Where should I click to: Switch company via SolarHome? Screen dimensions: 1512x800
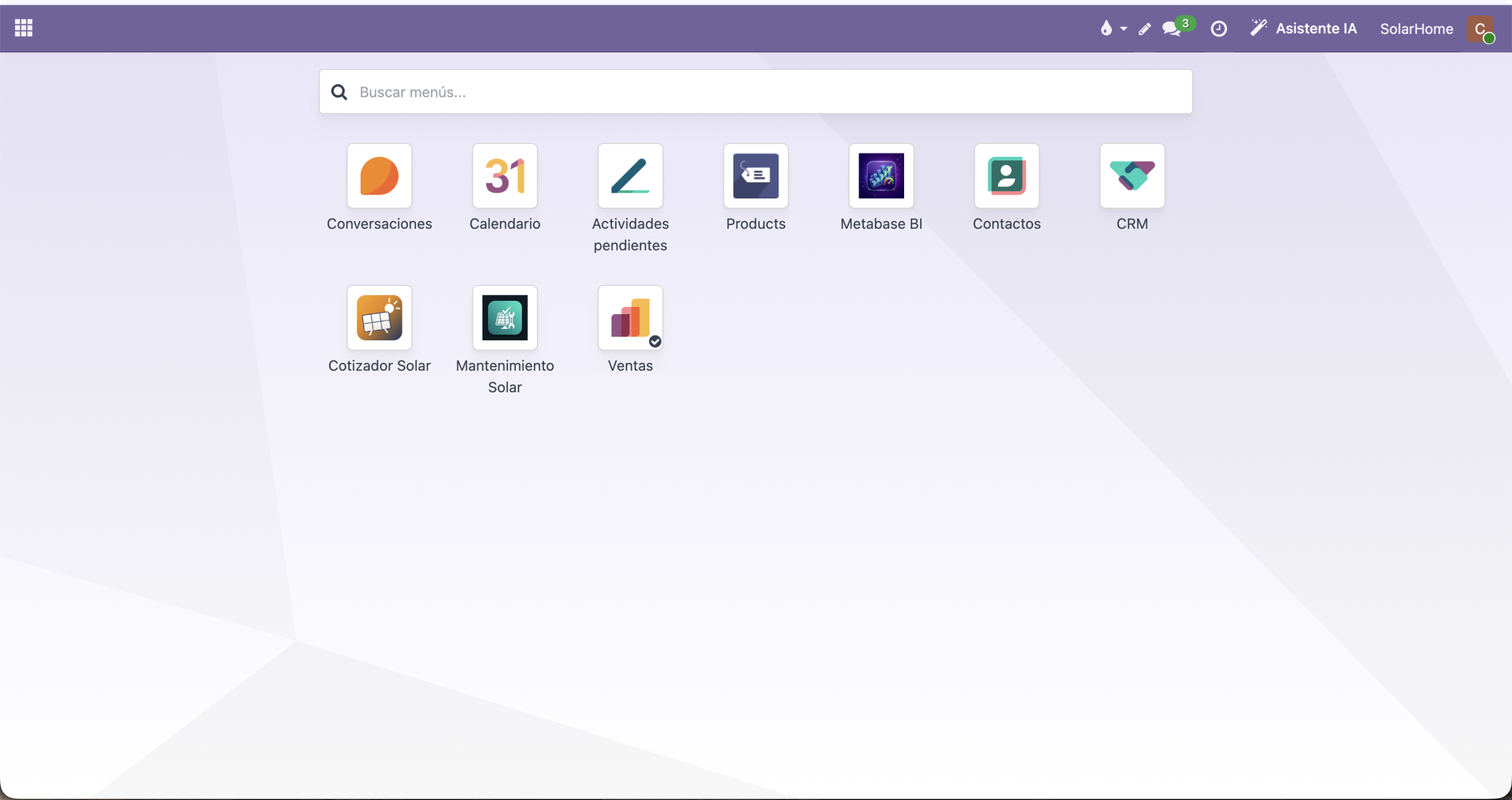pos(1416,29)
